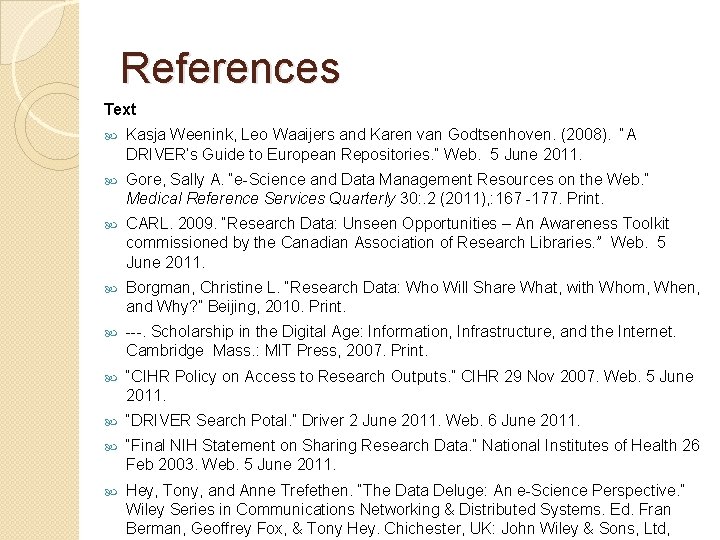
Task: Click the bullet icon beside Borgman, Christine L.
Action: (111, 289)
